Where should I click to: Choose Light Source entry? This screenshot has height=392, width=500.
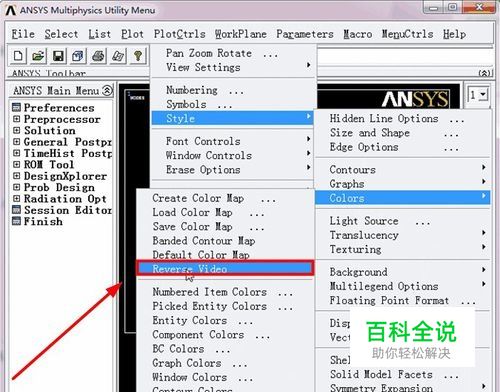403,221
